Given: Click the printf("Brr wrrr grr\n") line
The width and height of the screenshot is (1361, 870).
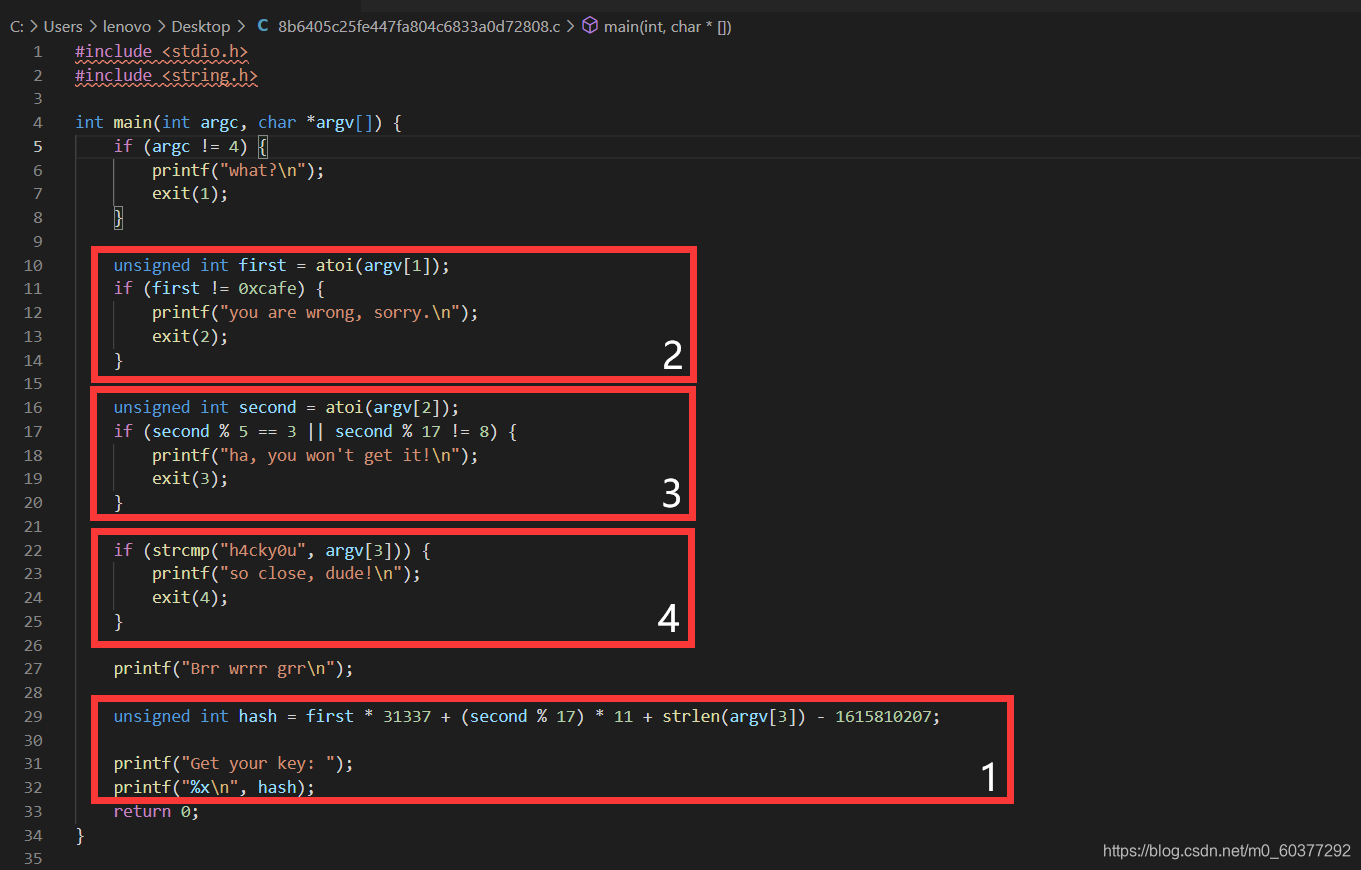Looking at the screenshot, I should [x=234, y=668].
